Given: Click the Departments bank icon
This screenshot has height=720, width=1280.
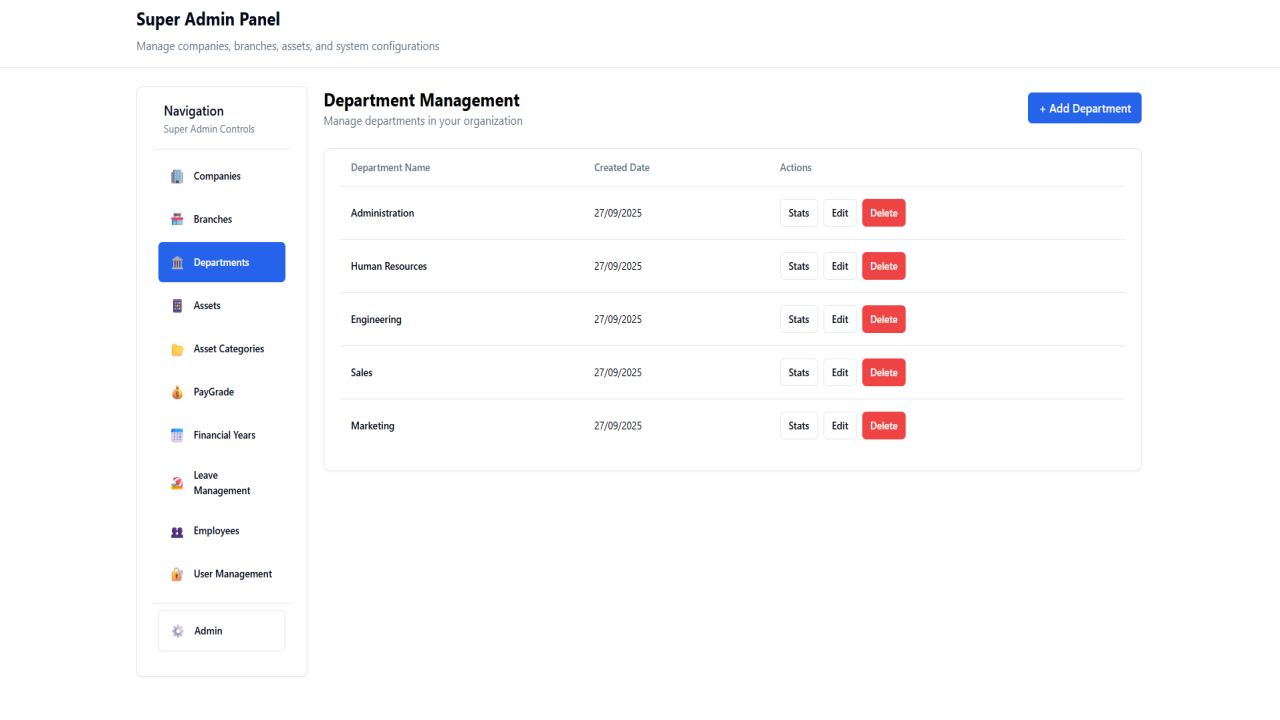Looking at the screenshot, I should 177,262.
